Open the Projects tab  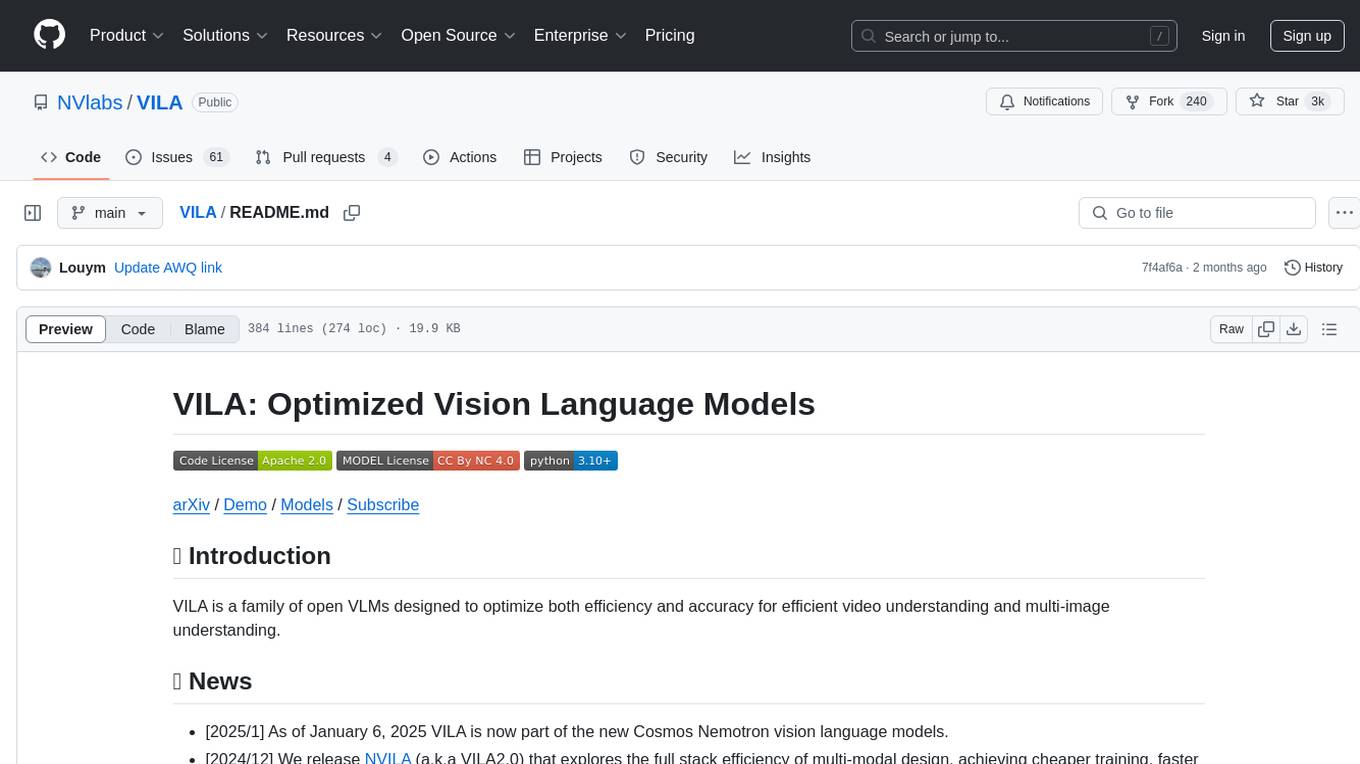tap(563, 157)
